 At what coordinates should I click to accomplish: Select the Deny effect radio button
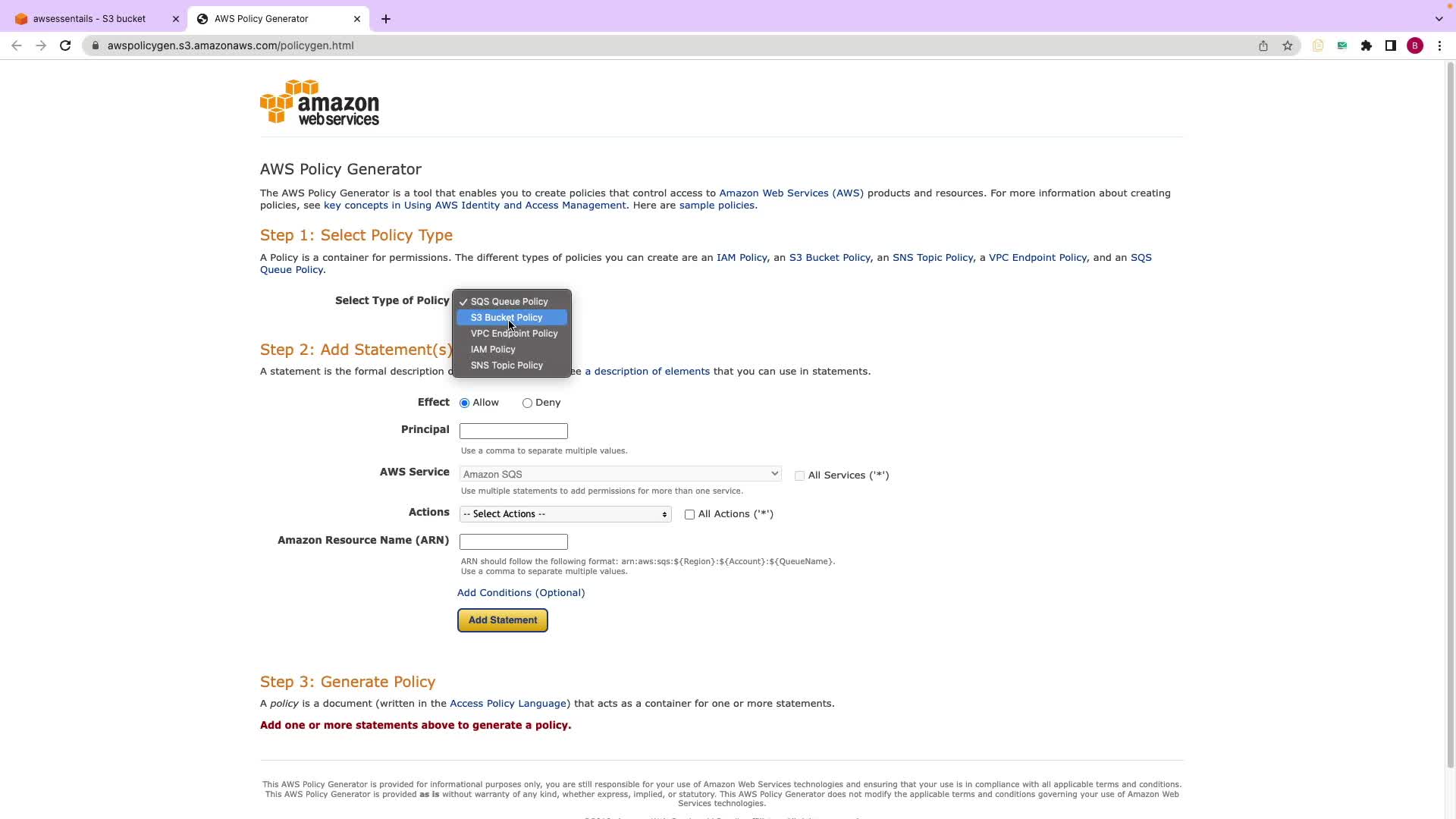[x=527, y=403]
